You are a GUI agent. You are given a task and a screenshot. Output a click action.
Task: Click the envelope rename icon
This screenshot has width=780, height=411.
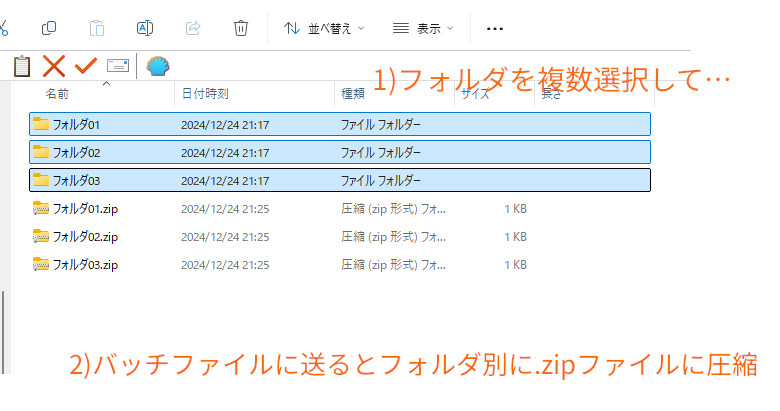click(118, 66)
